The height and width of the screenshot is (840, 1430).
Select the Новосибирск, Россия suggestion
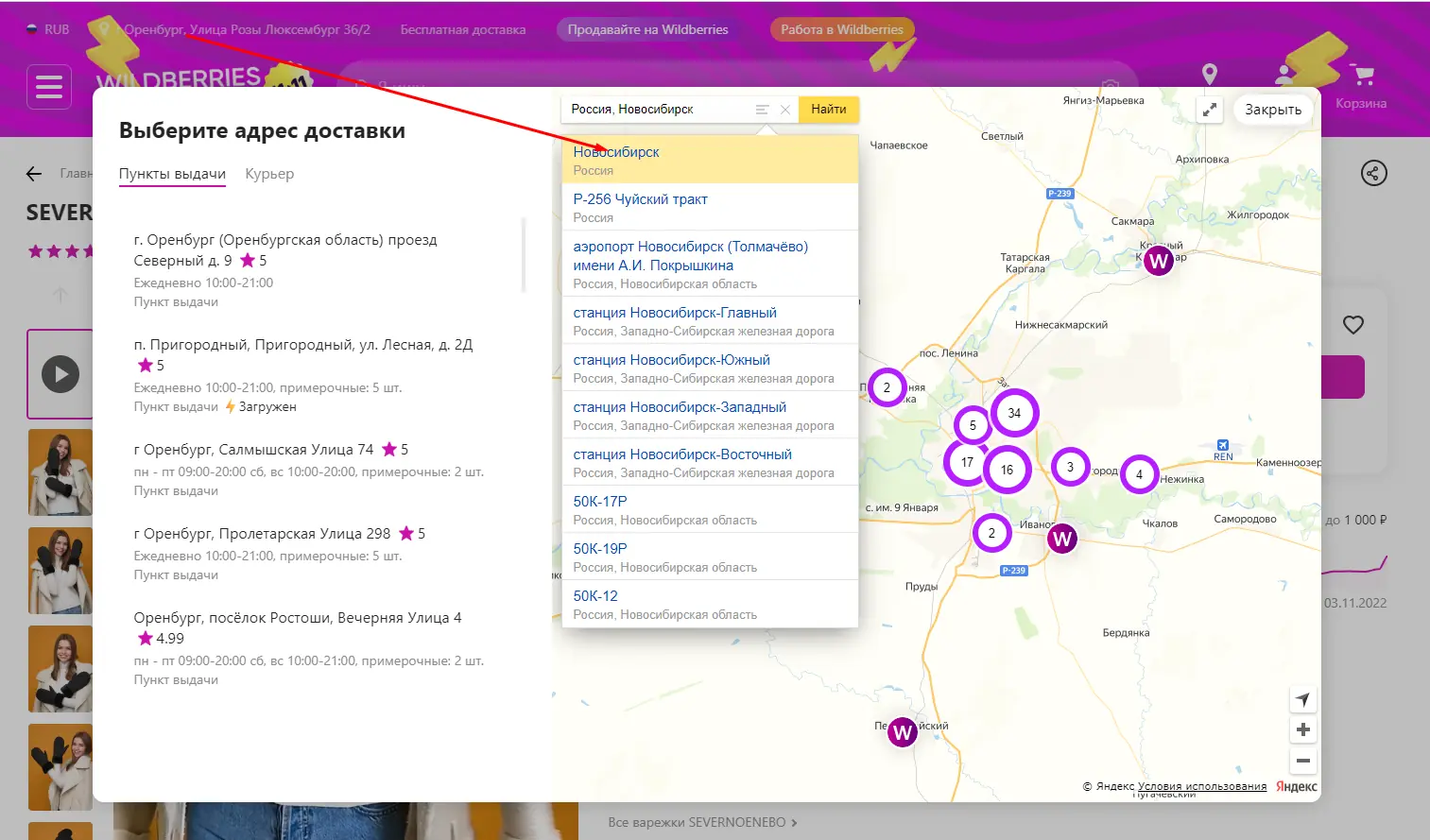point(710,161)
